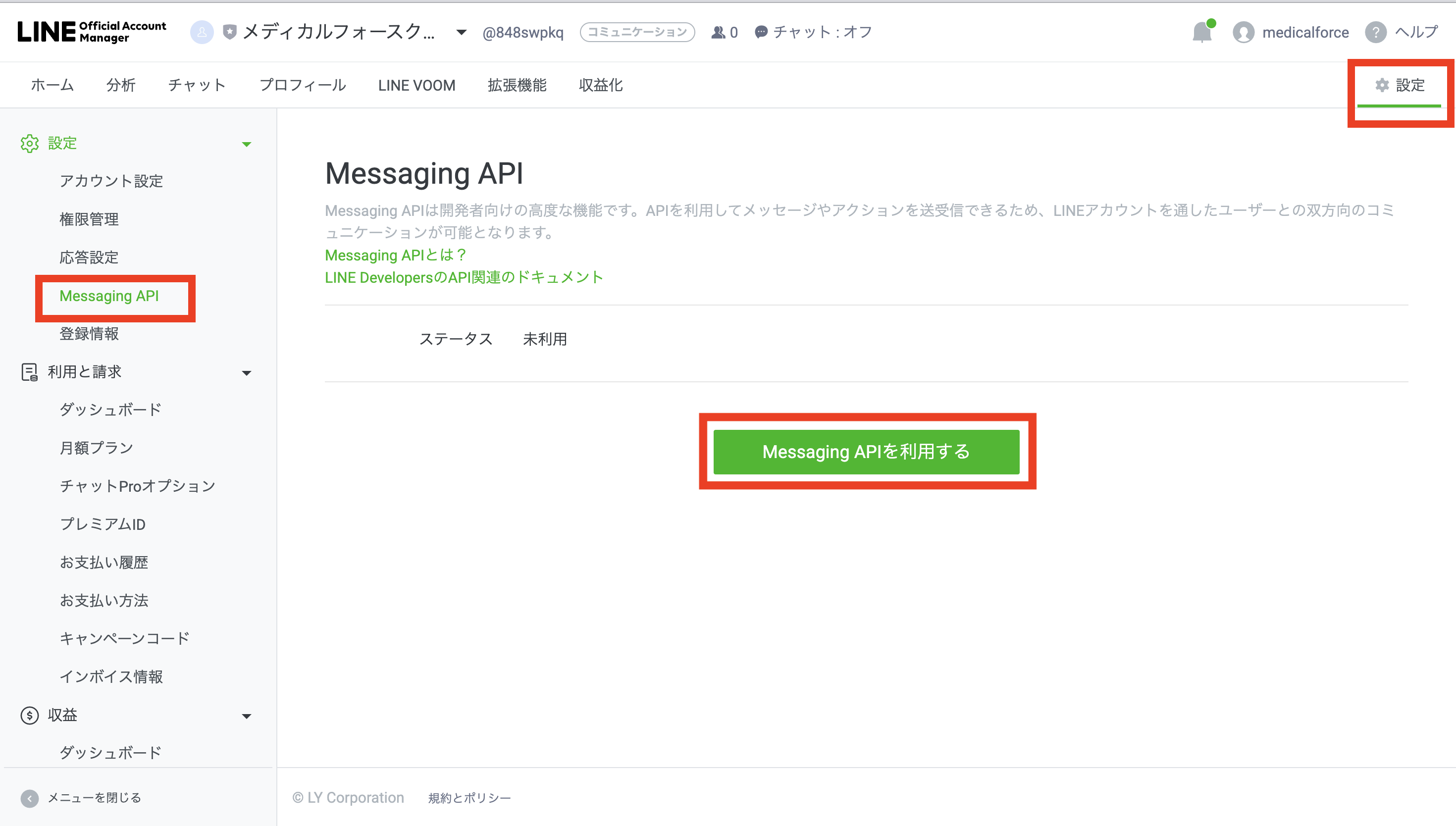This screenshot has height=826, width=1456.
Task: Switch to the 分析 tab
Action: pos(120,85)
